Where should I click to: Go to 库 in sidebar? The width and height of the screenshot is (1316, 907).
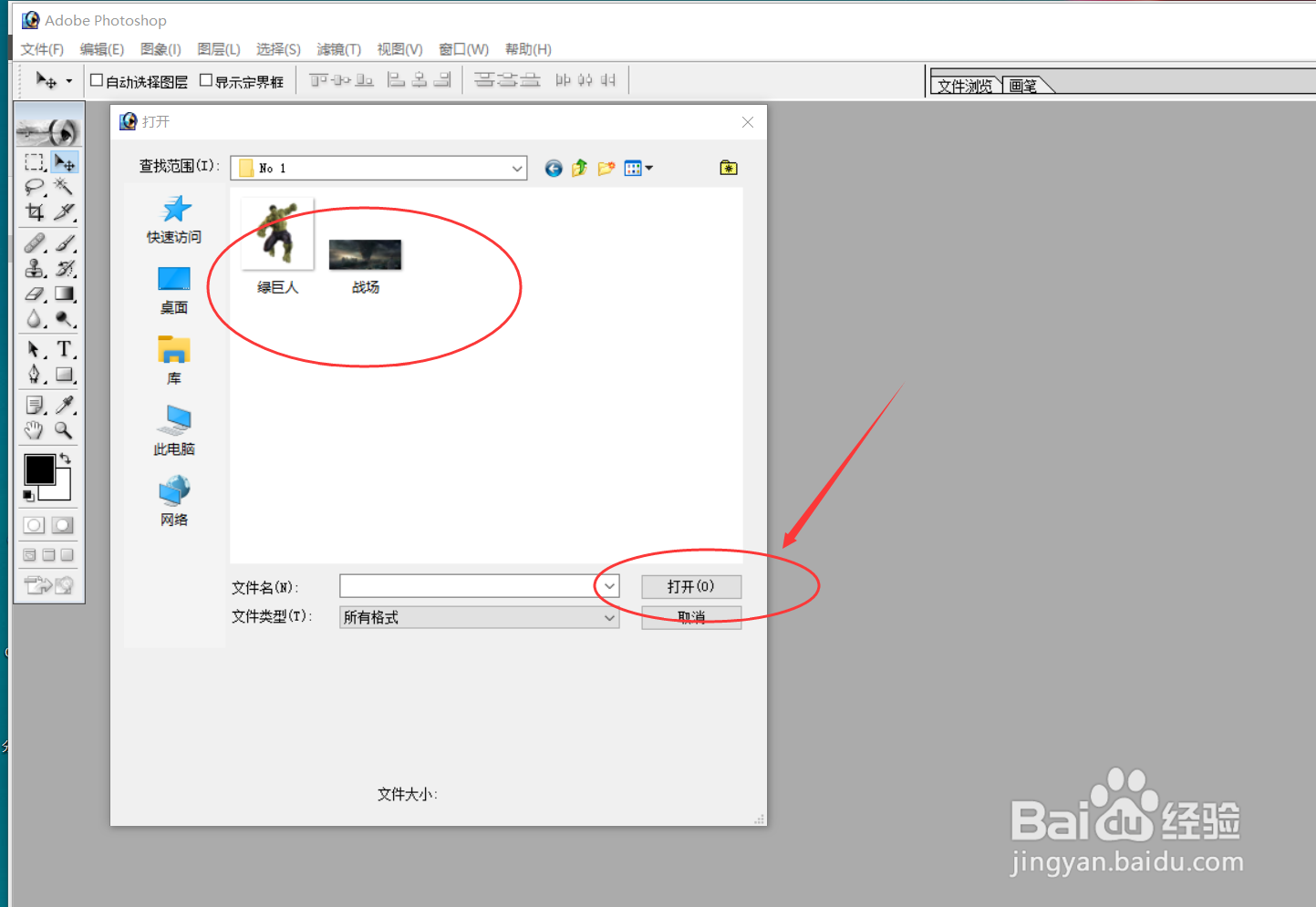point(174,361)
